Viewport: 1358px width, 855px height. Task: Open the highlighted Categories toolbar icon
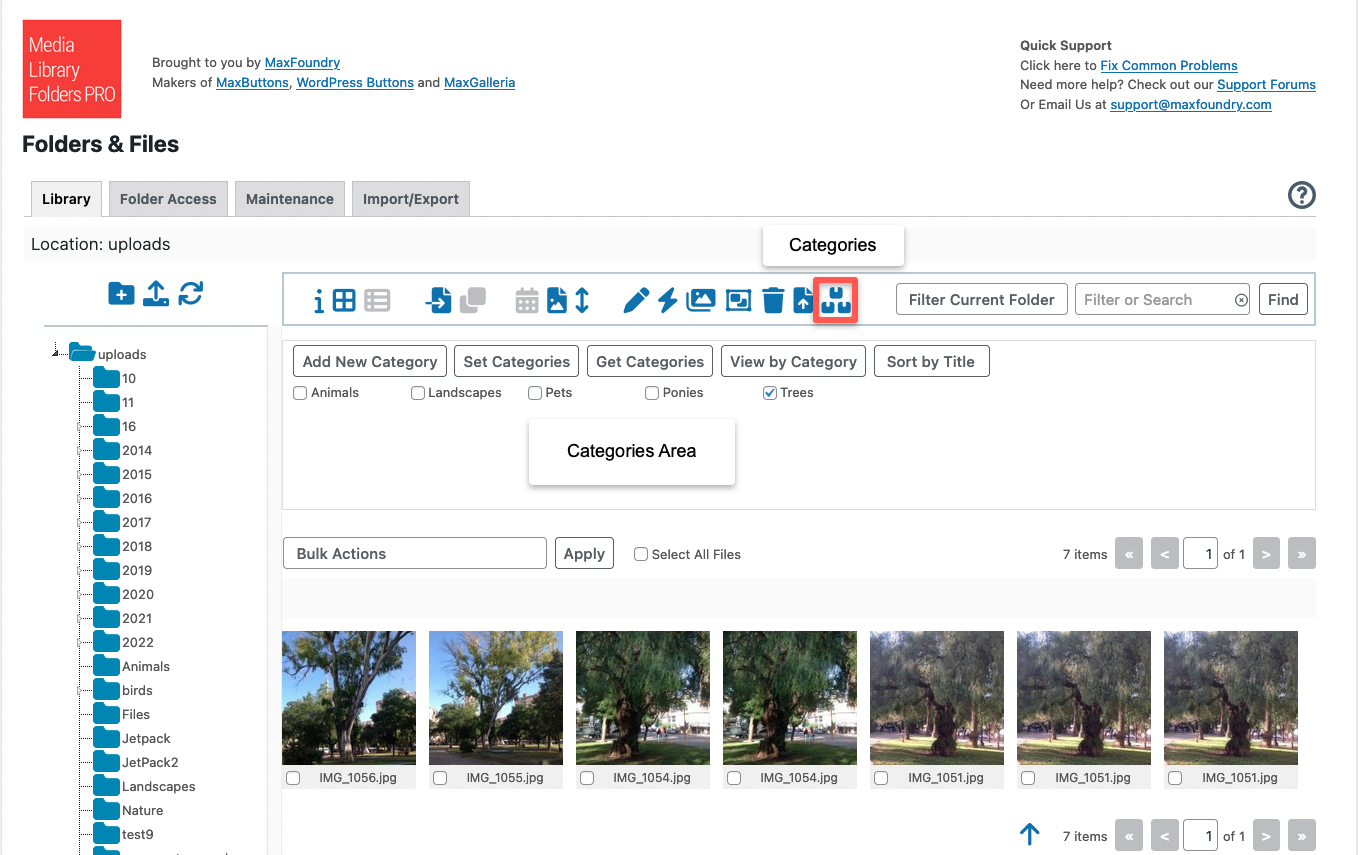pos(835,300)
